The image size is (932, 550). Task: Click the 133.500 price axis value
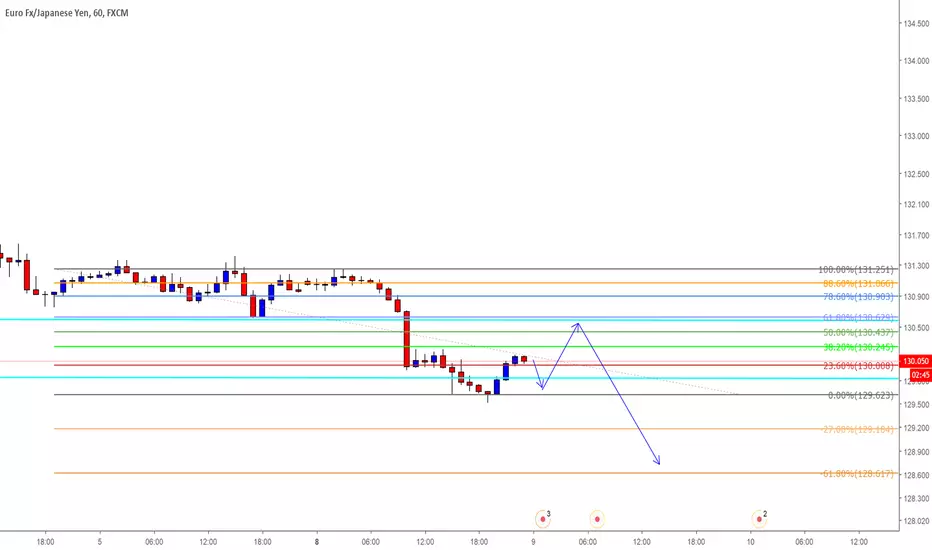click(x=916, y=99)
